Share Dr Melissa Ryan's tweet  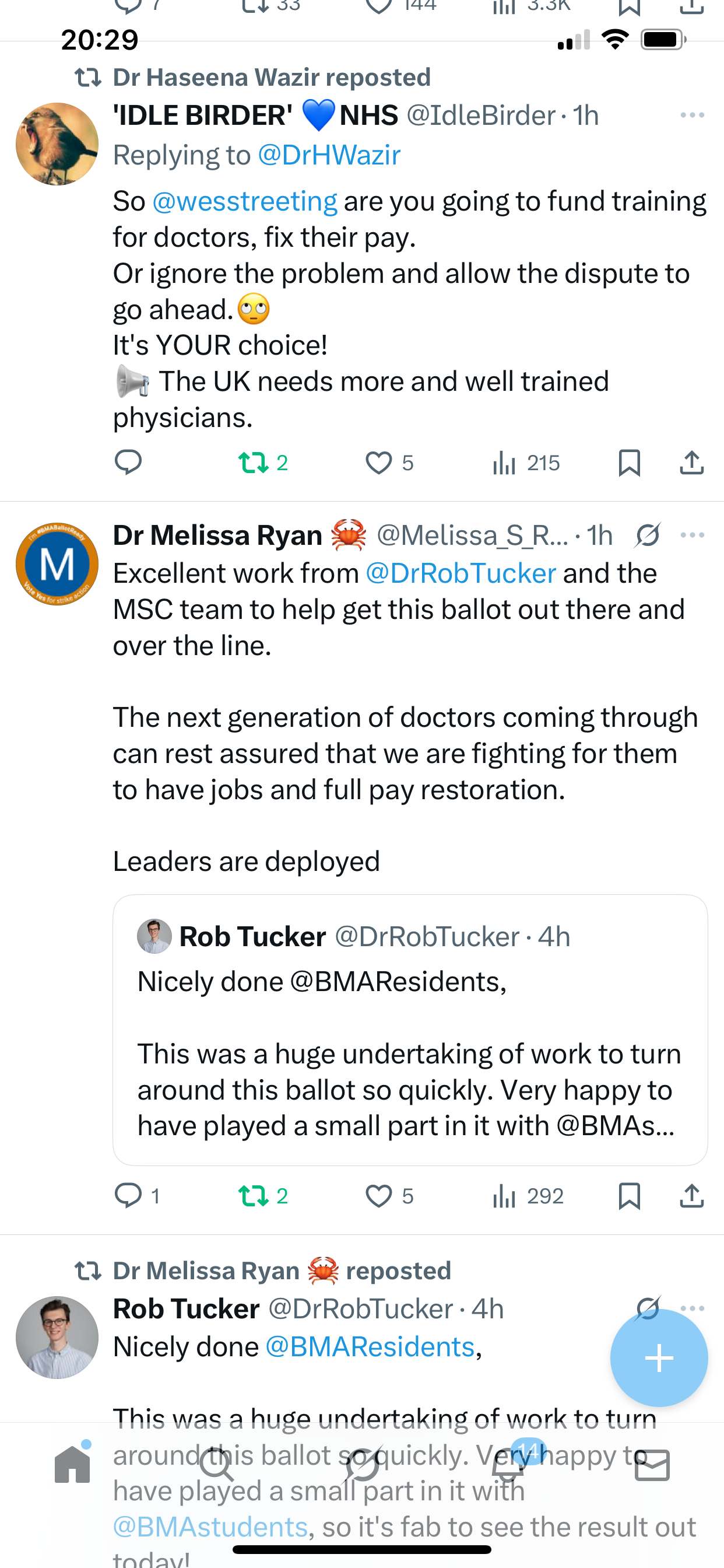(692, 1195)
